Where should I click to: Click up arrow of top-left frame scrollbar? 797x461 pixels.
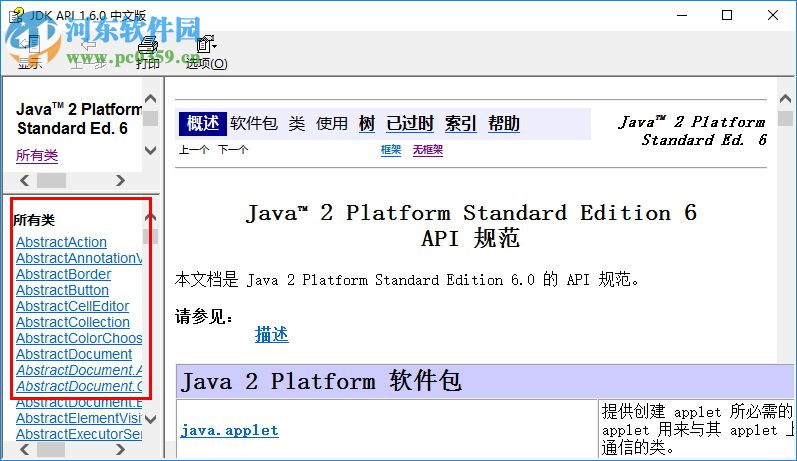(150, 99)
